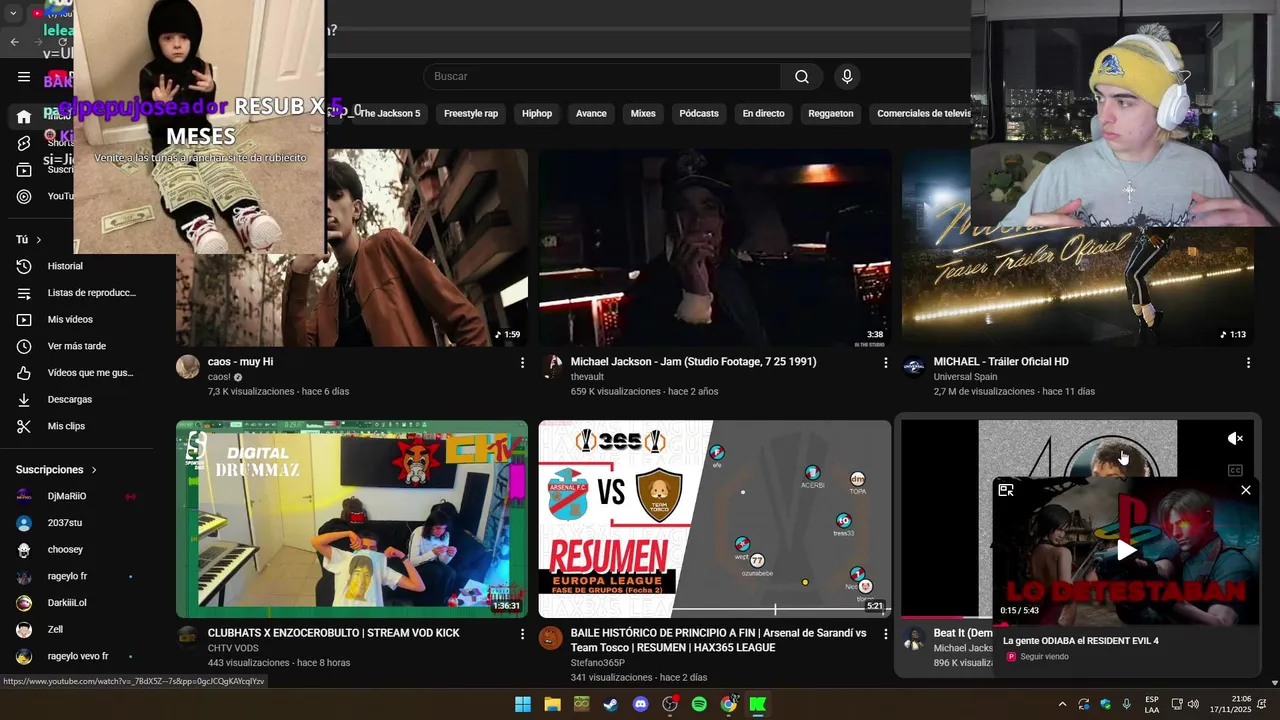The image size is (1280, 720).
Task: Open options menu for Michael Jackson - Jam
Action: pos(885,363)
